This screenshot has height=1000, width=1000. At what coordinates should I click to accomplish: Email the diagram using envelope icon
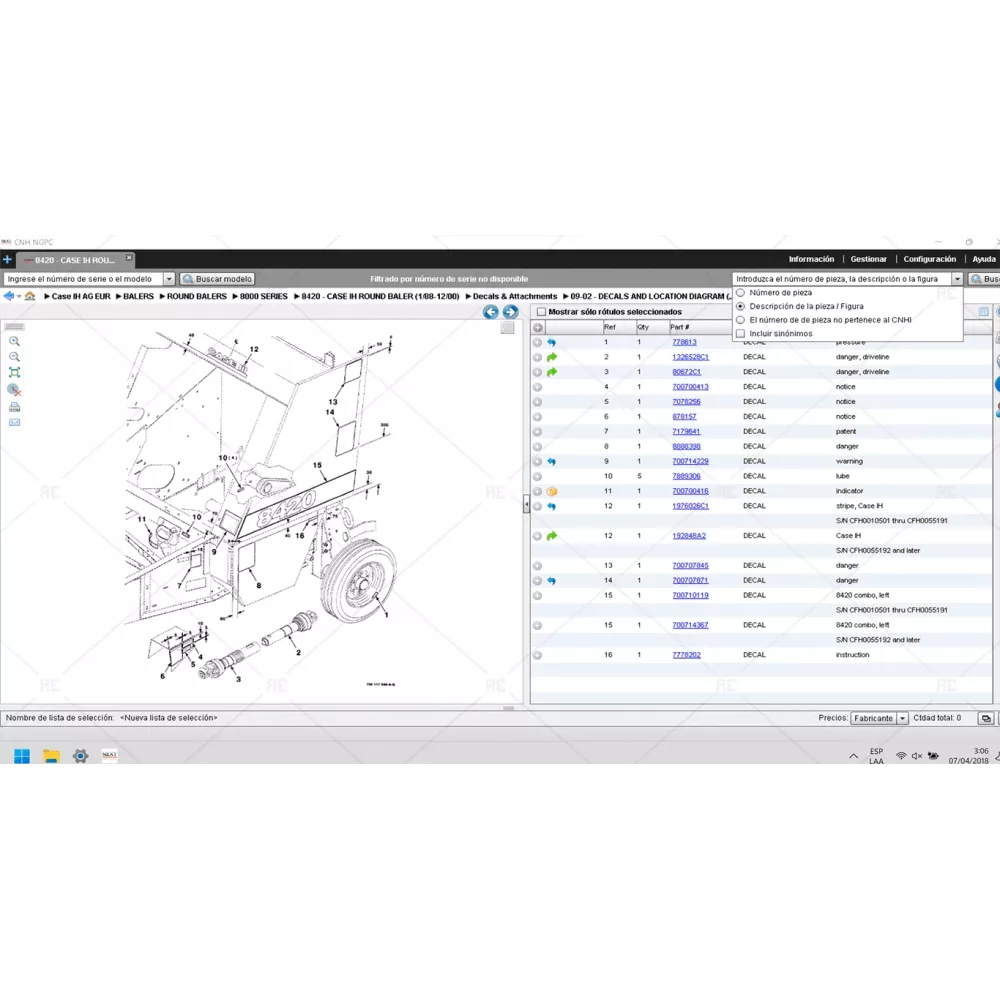[14, 422]
